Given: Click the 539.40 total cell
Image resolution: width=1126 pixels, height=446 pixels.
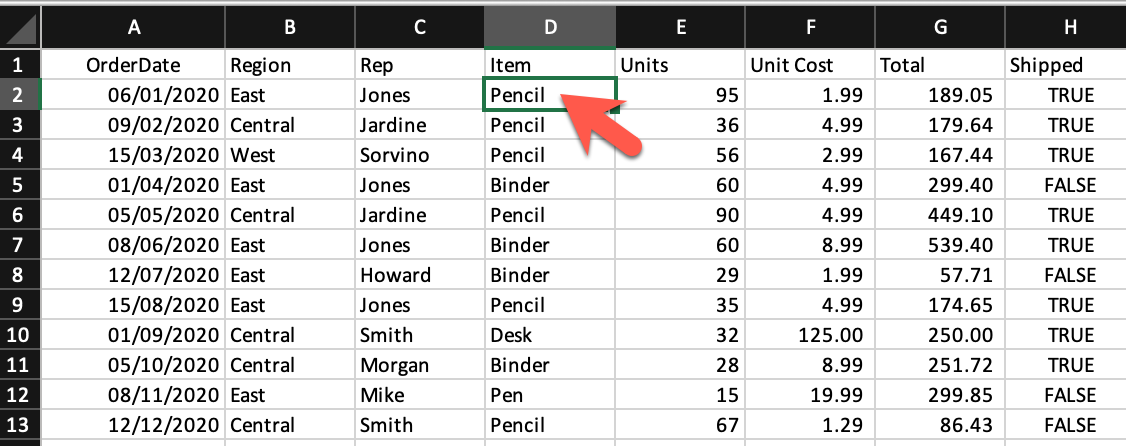Looking at the screenshot, I should (x=940, y=246).
